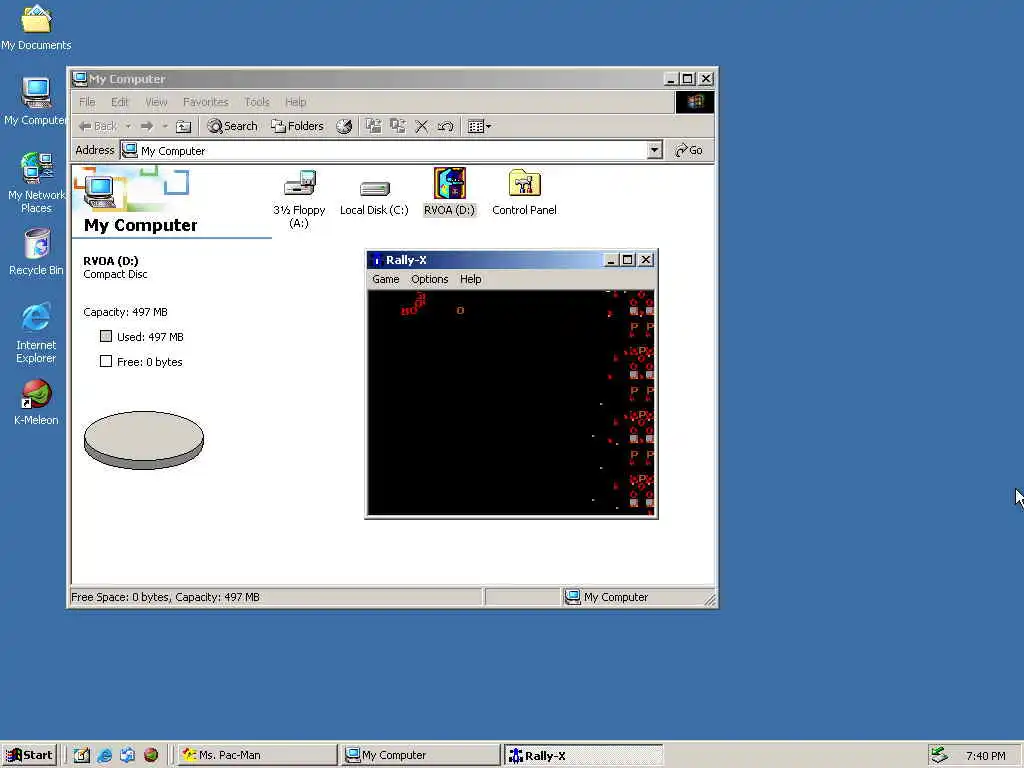The width and height of the screenshot is (1024, 768).
Task: Open the Help menu in My Computer
Action: coord(295,102)
